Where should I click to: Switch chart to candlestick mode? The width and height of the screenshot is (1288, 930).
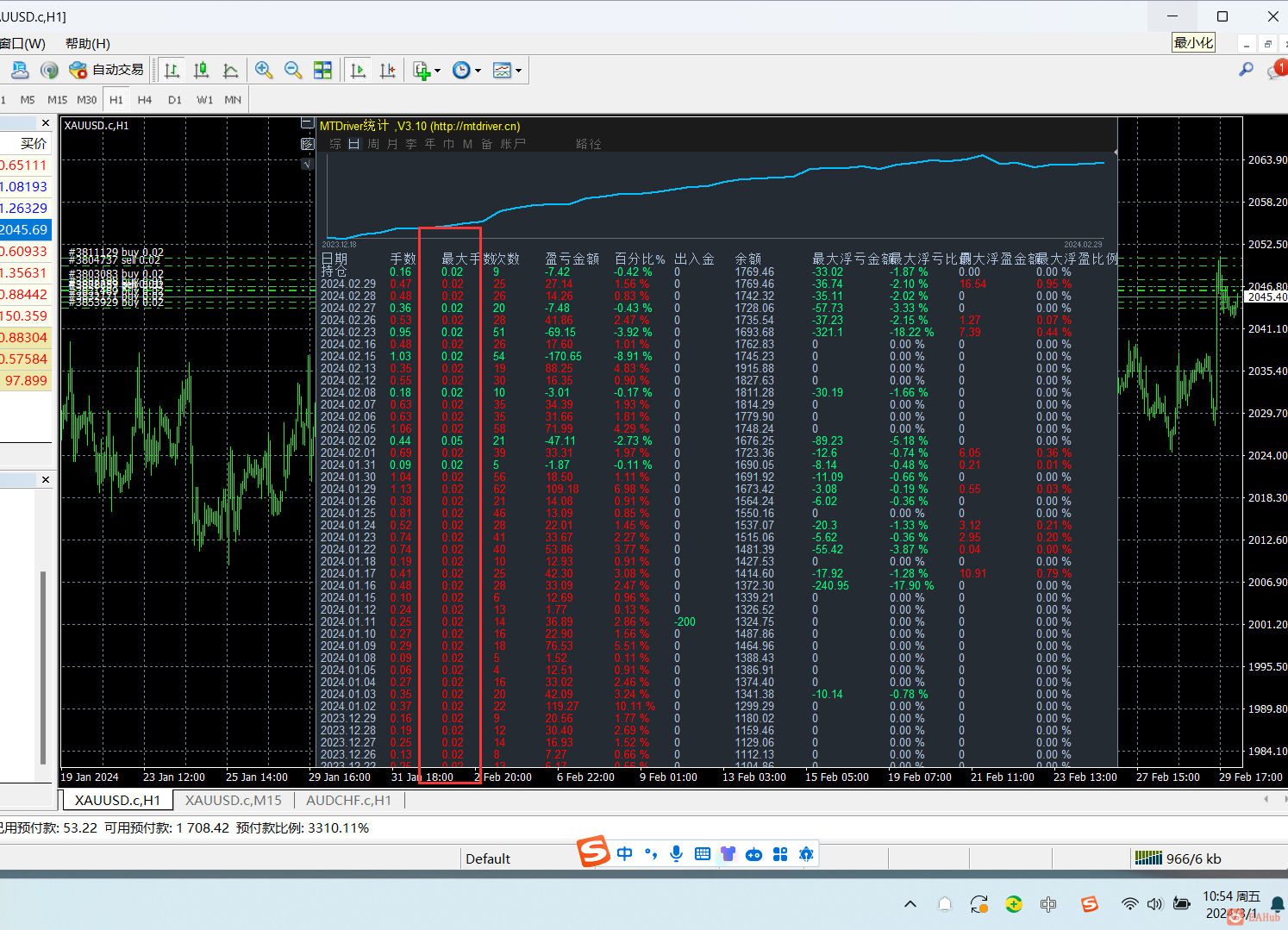click(201, 70)
